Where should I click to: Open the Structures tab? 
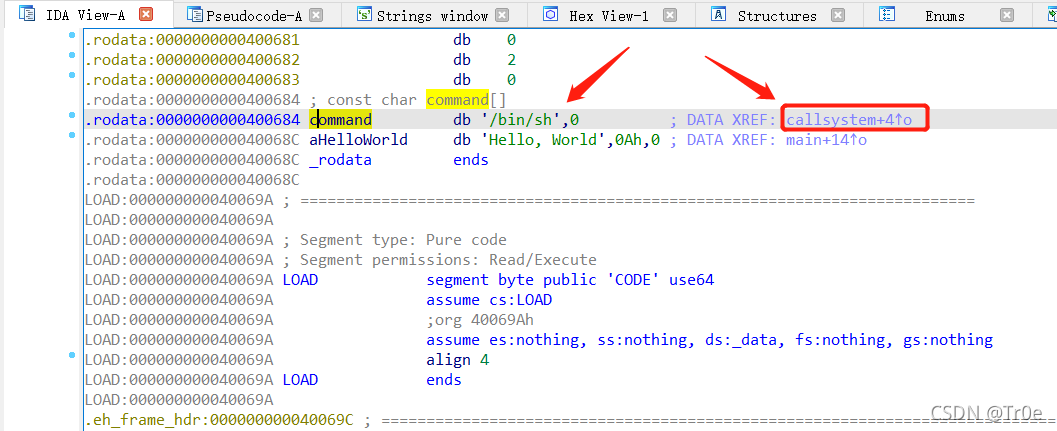pyautogui.click(x=777, y=16)
